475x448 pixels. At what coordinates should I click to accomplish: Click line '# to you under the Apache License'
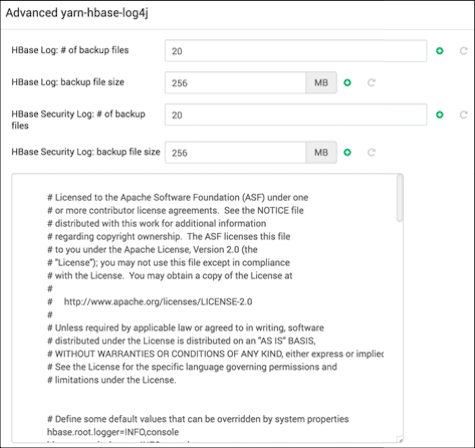(152, 249)
